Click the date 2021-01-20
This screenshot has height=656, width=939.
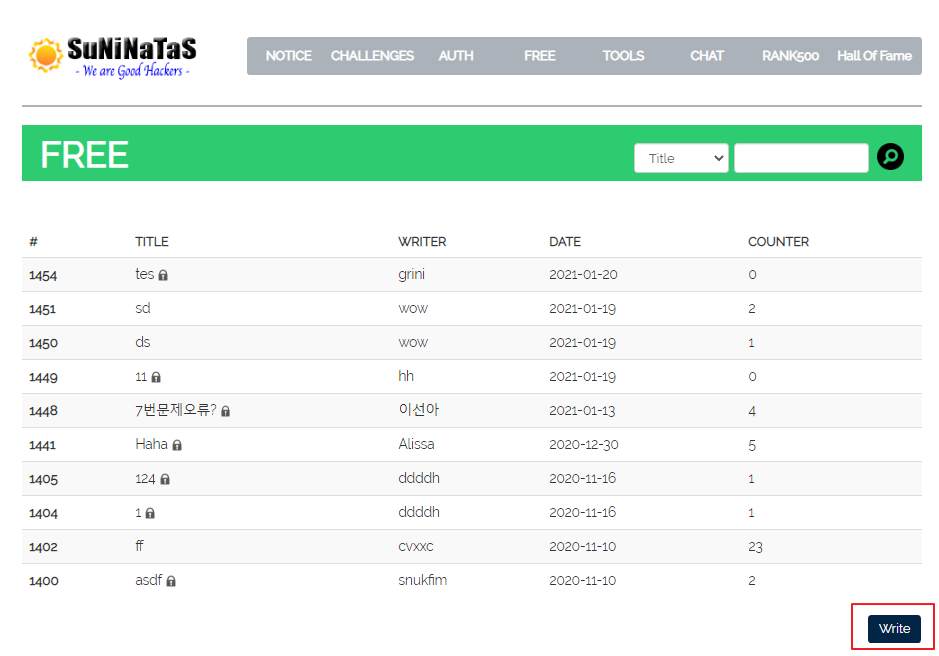click(x=583, y=275)
